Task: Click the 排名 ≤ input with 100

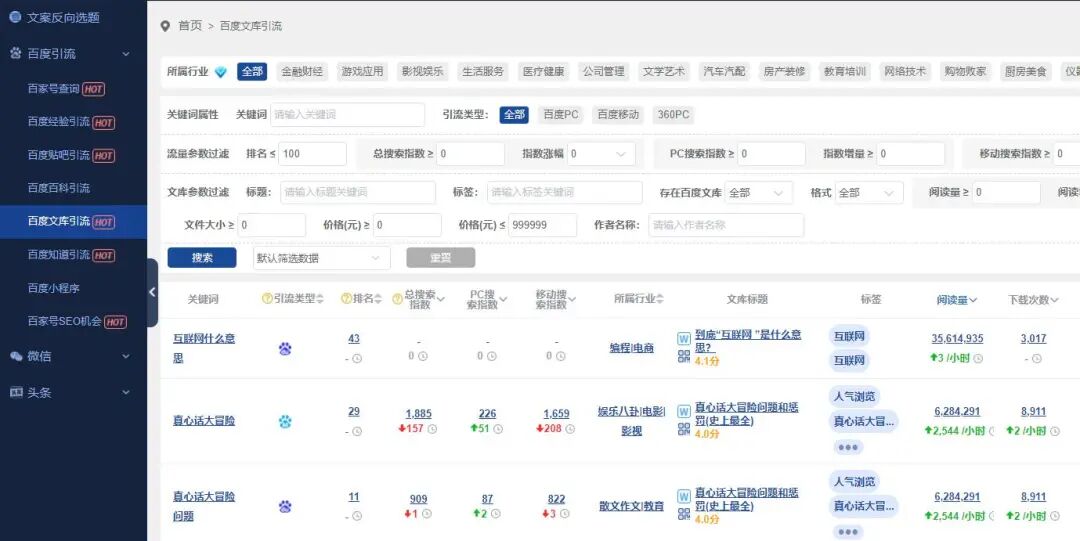Action: point(312,154)
